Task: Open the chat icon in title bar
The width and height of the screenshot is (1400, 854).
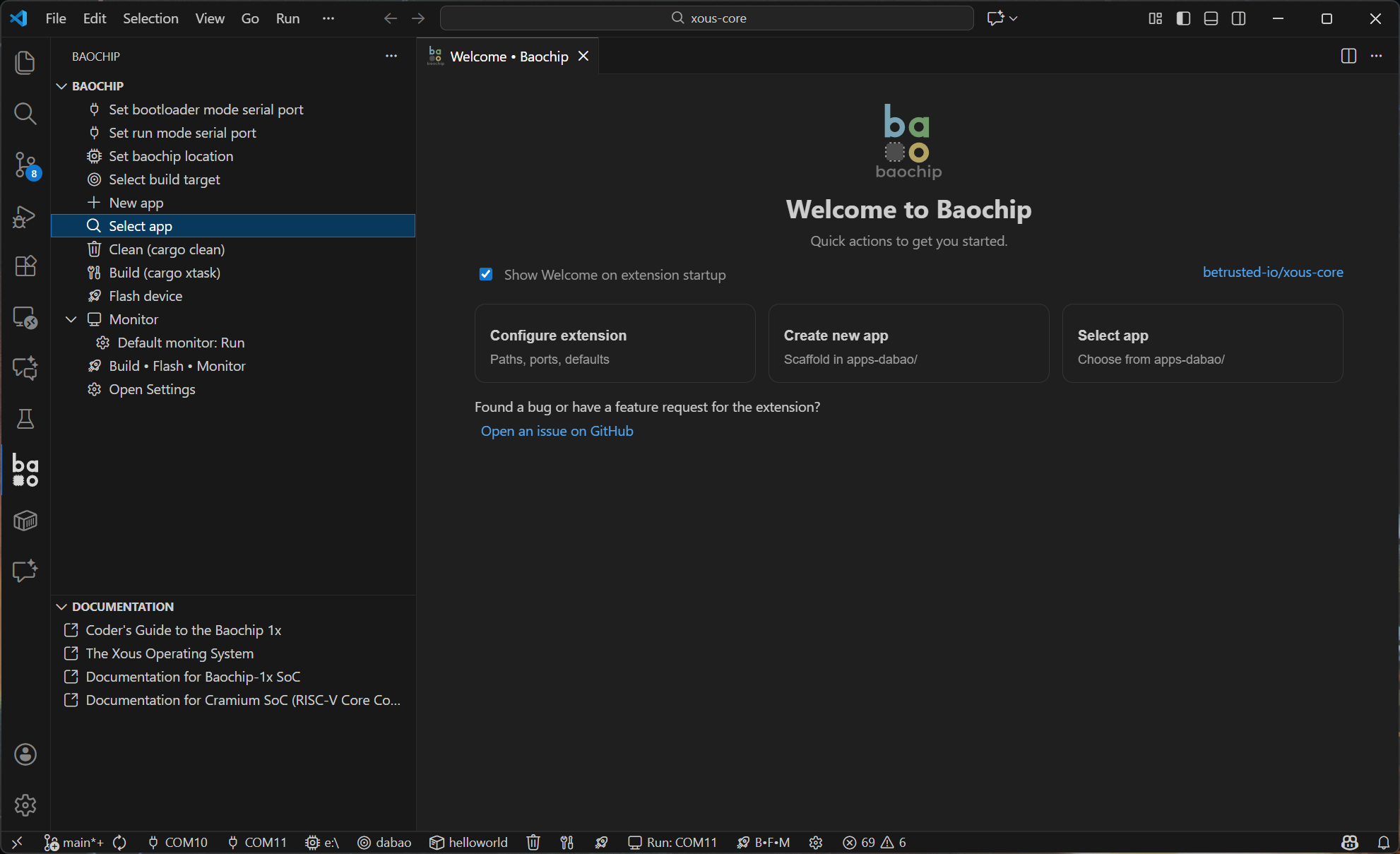Action: click(995, 18)
